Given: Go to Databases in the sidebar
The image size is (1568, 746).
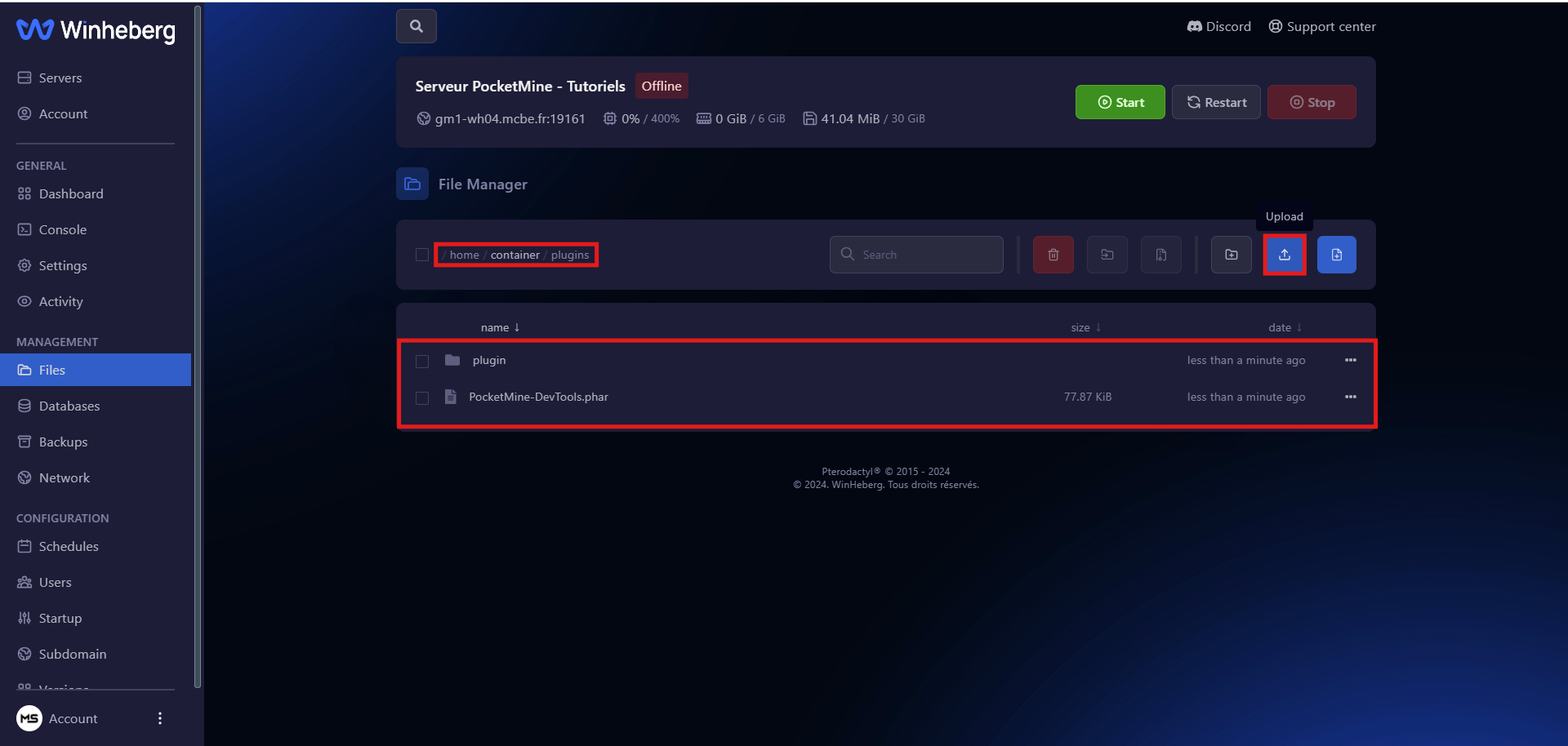Looking at the screenshot, I should pos(69,406).
